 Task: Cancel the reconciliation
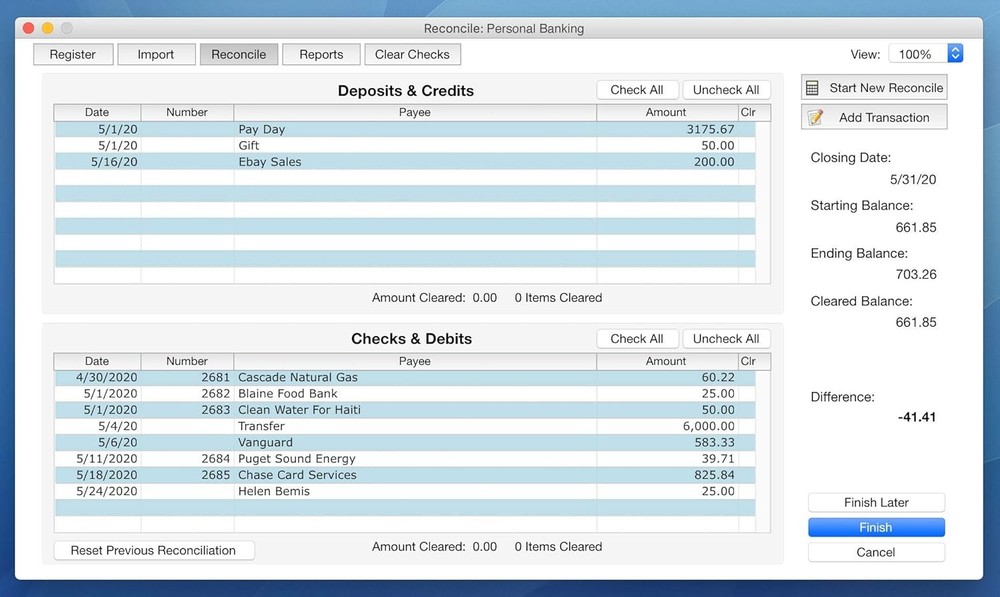[876, 551]
